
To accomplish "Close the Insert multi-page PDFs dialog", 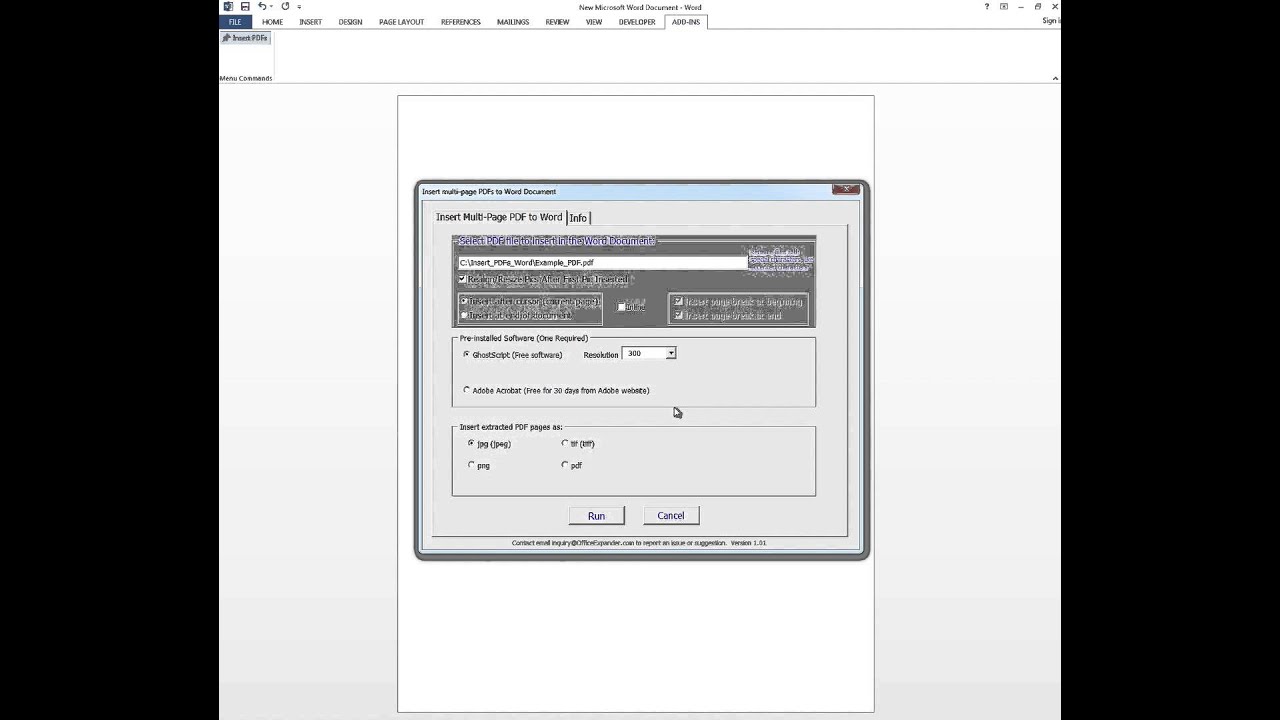I will 846,189.
